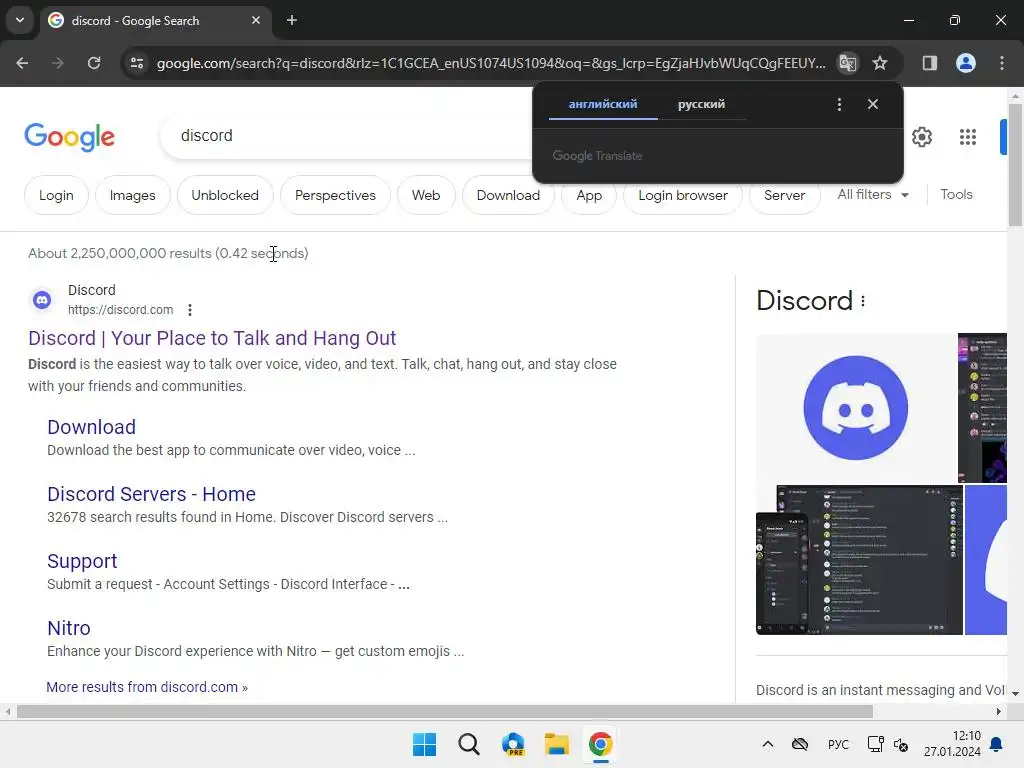The width and height of the screenshot is (1024, 768).
Task: Open the Support sitelink
Action: [x=82, y=562]
